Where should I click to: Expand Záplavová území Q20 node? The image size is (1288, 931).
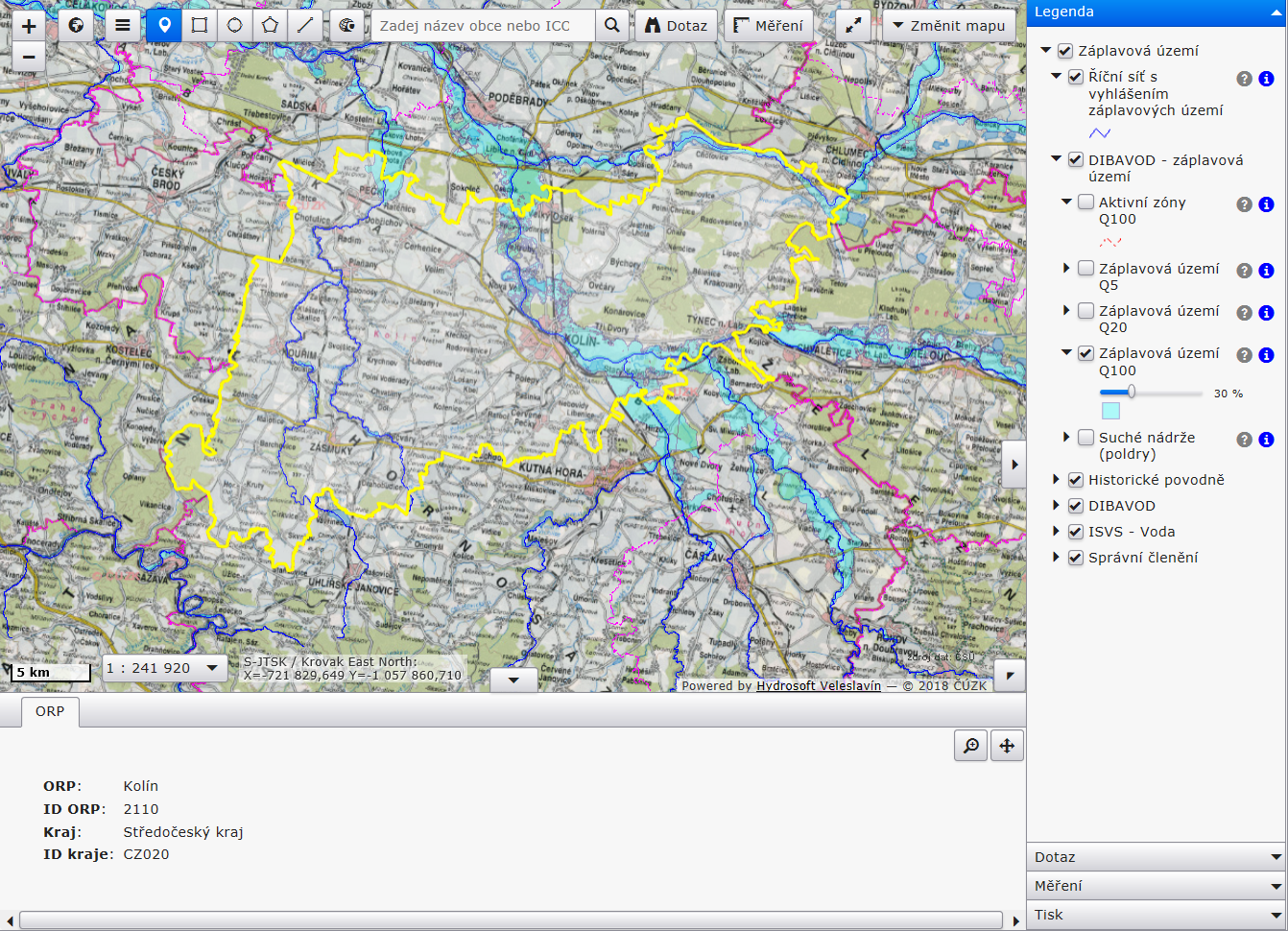(x=1066, y=310)
